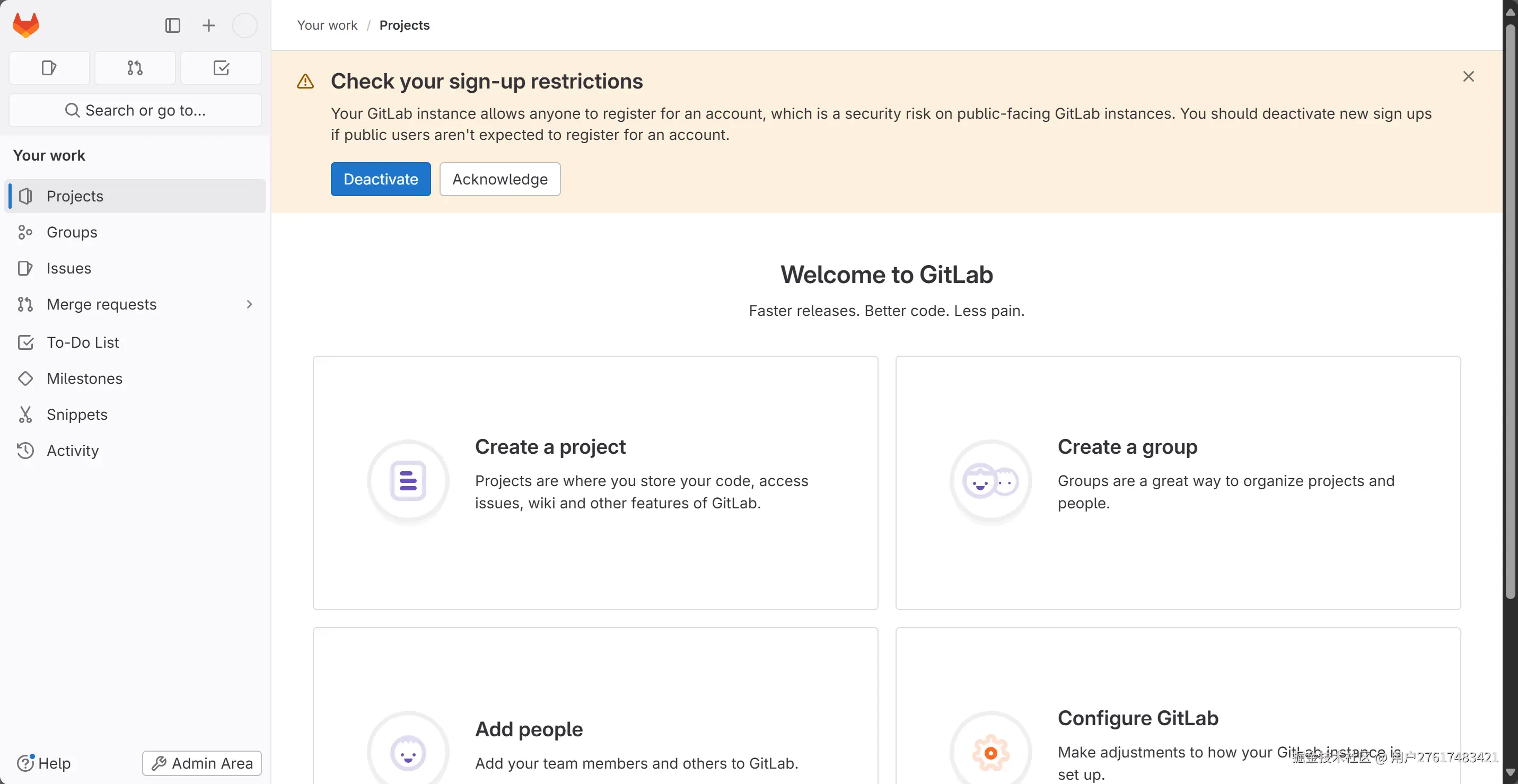Open assigned issues shortcut icon

[49, 68]
